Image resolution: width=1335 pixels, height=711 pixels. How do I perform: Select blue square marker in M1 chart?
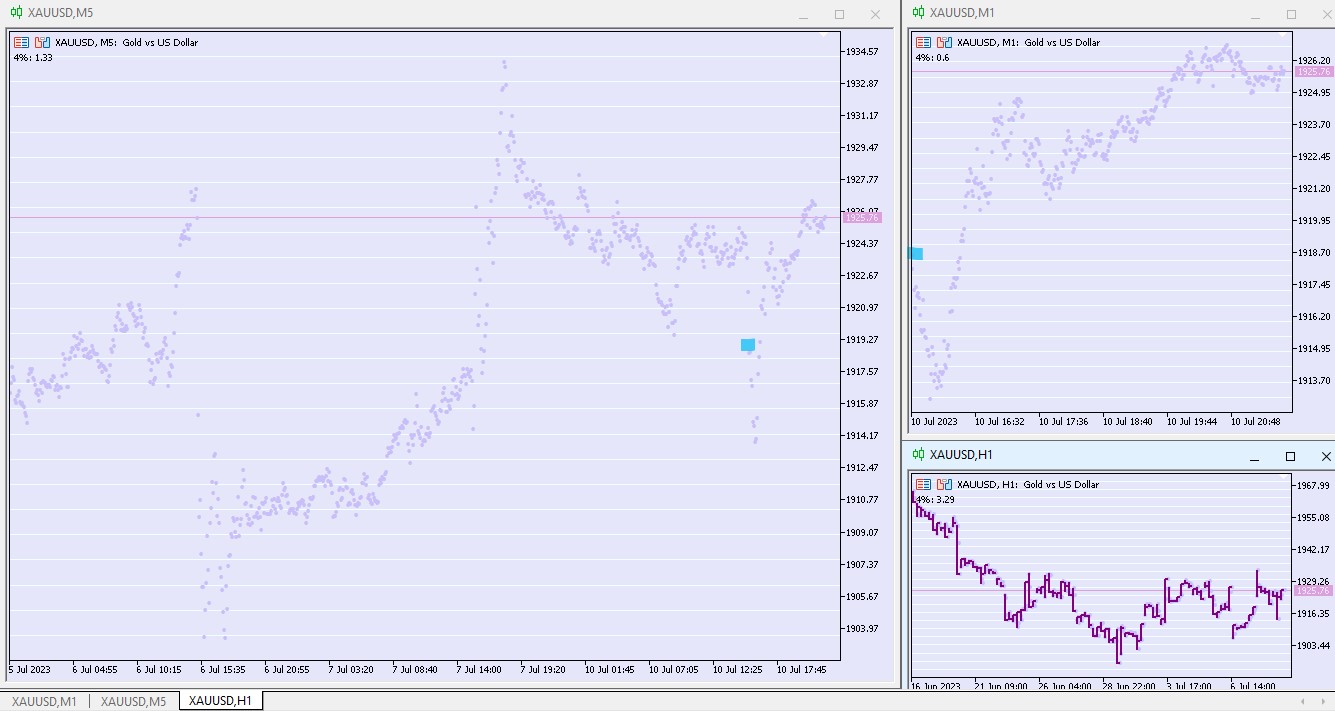click(916, 254)
